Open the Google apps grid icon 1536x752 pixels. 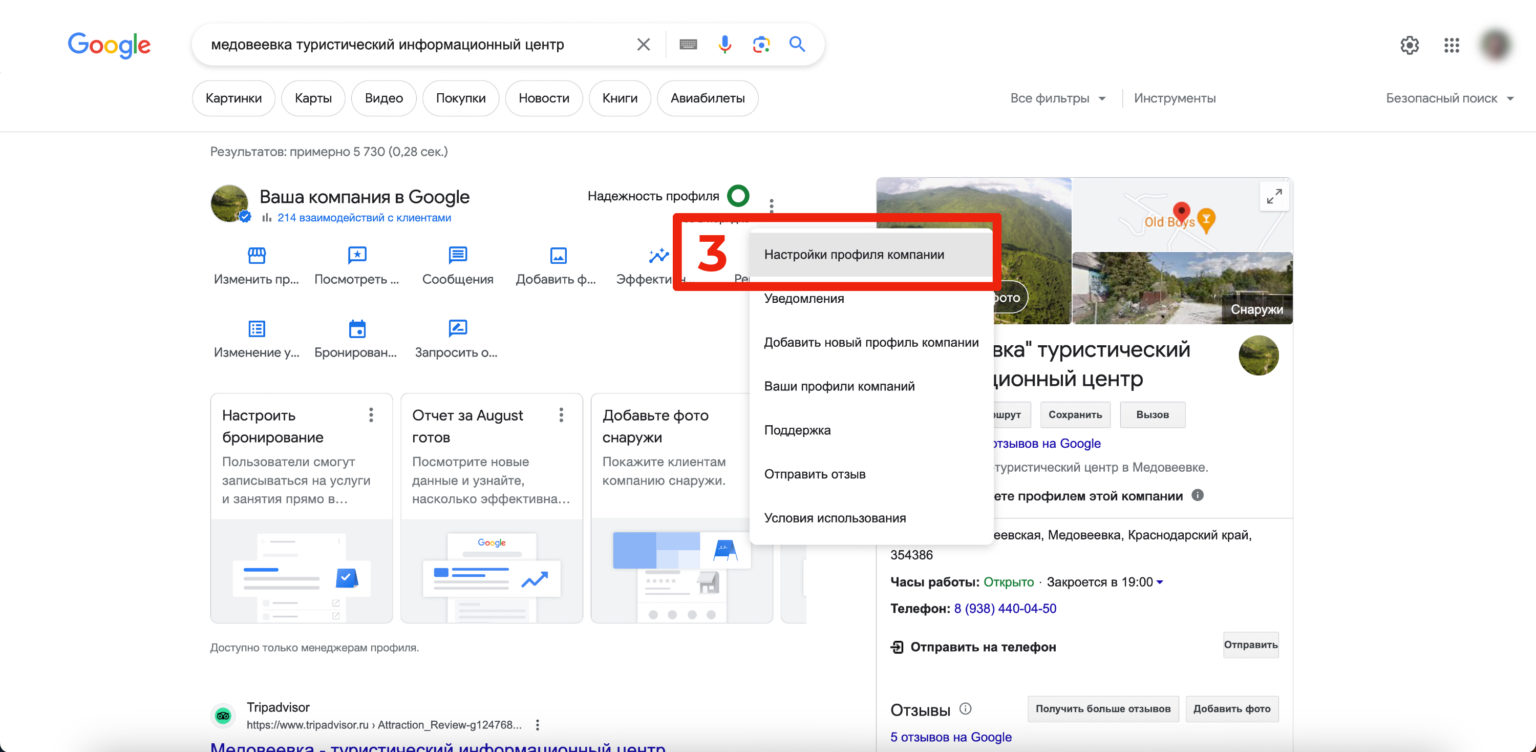tap(1452, 45)
